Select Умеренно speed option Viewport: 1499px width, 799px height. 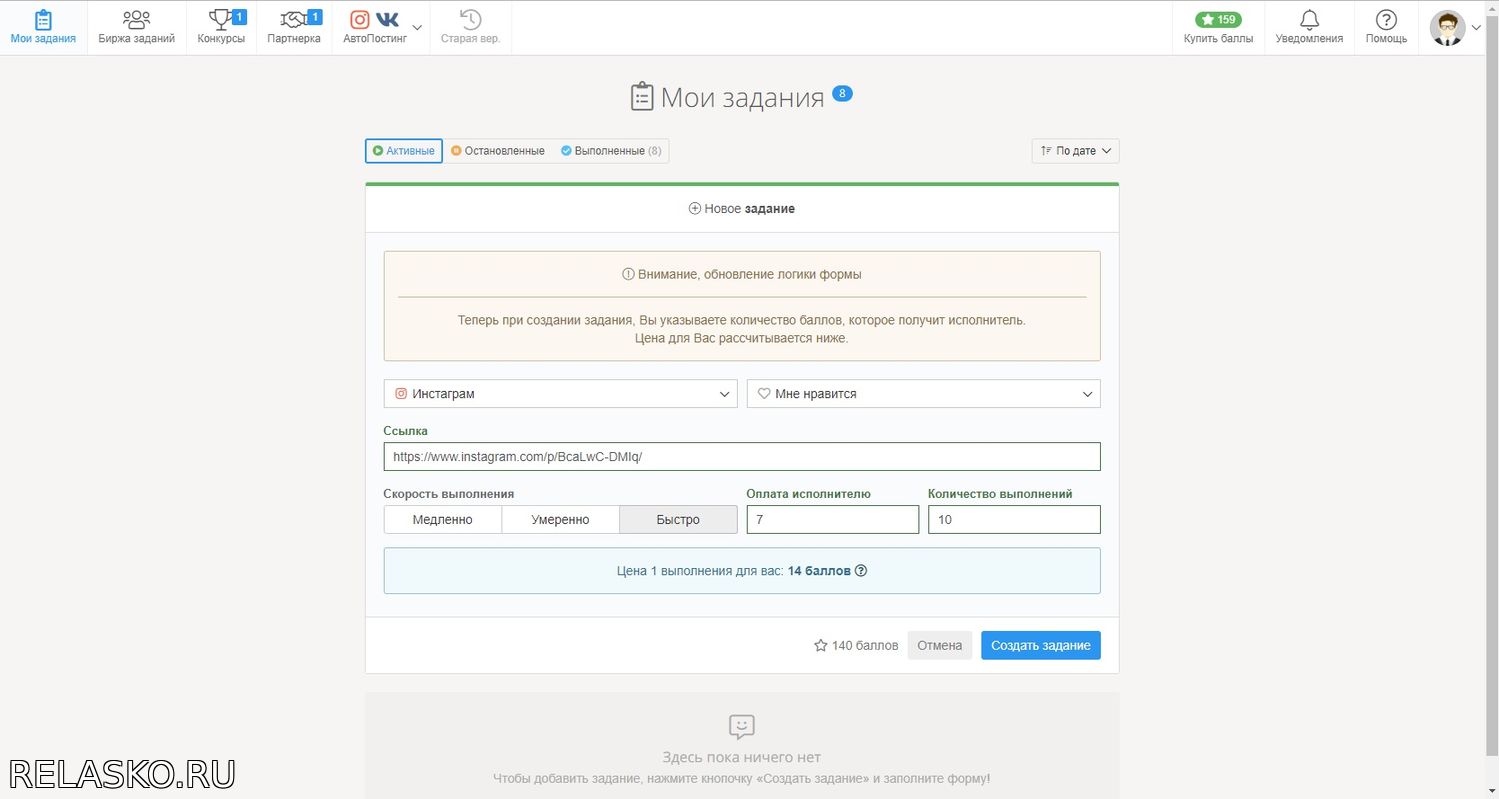[x=560, y=520]
